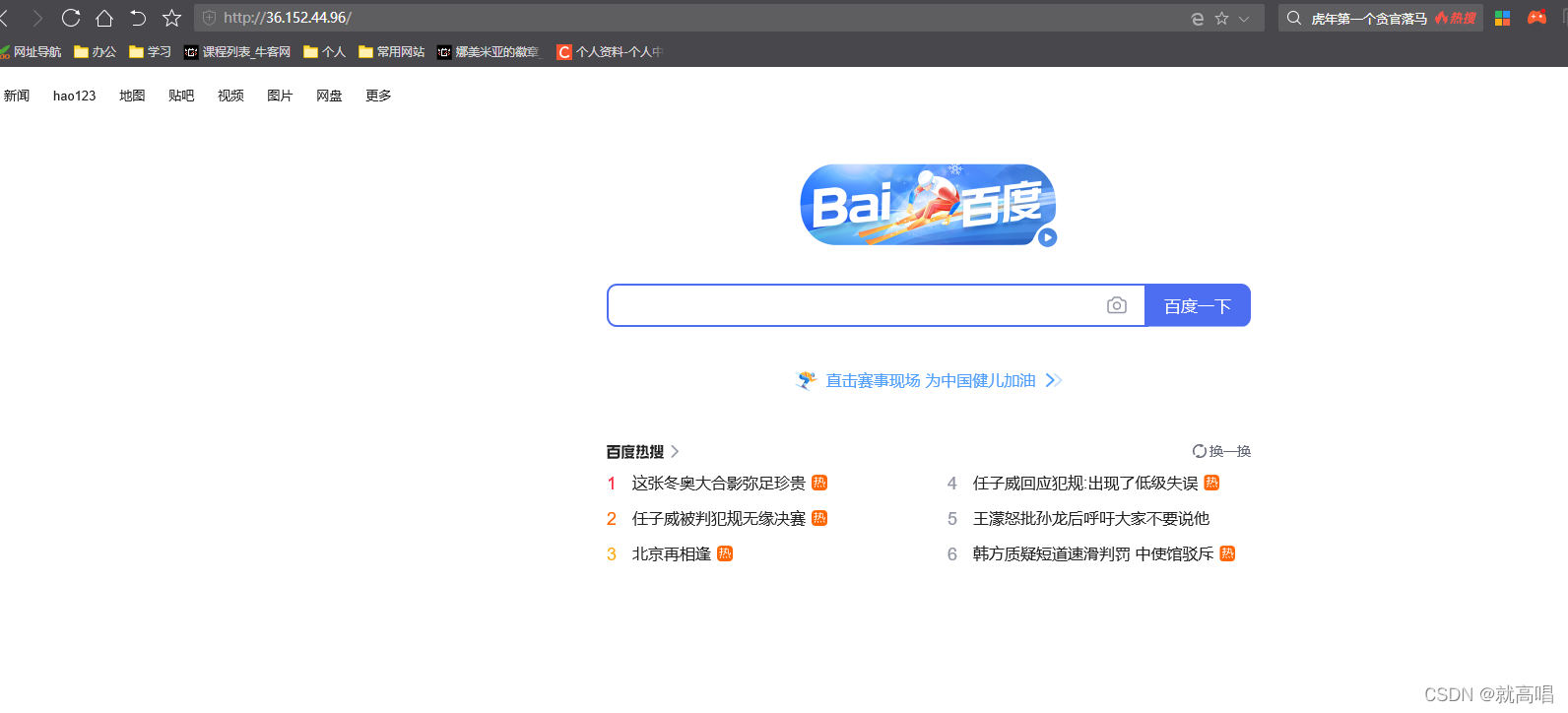Open the 百度热搜 heading link
Screen dimensions: 1568x713
pos(635,451)
